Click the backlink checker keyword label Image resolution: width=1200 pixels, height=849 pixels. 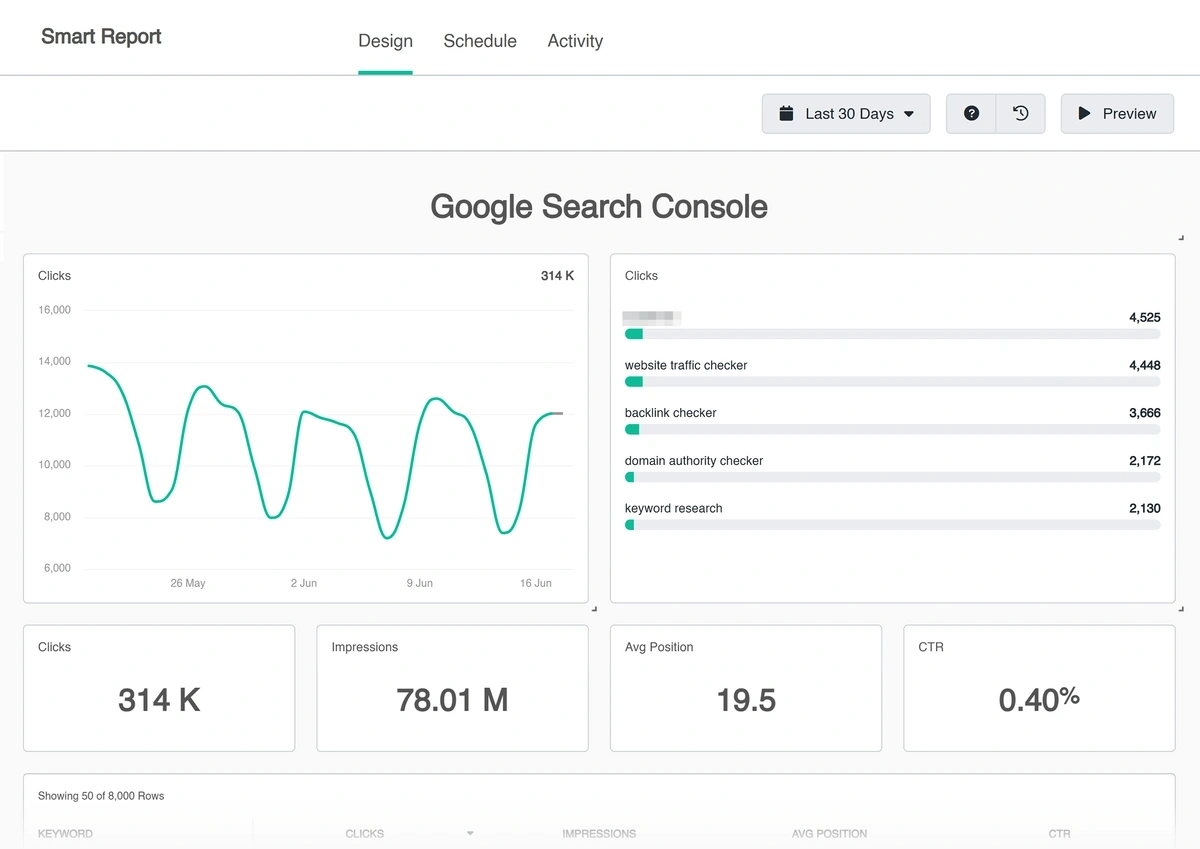click(671, 413)
